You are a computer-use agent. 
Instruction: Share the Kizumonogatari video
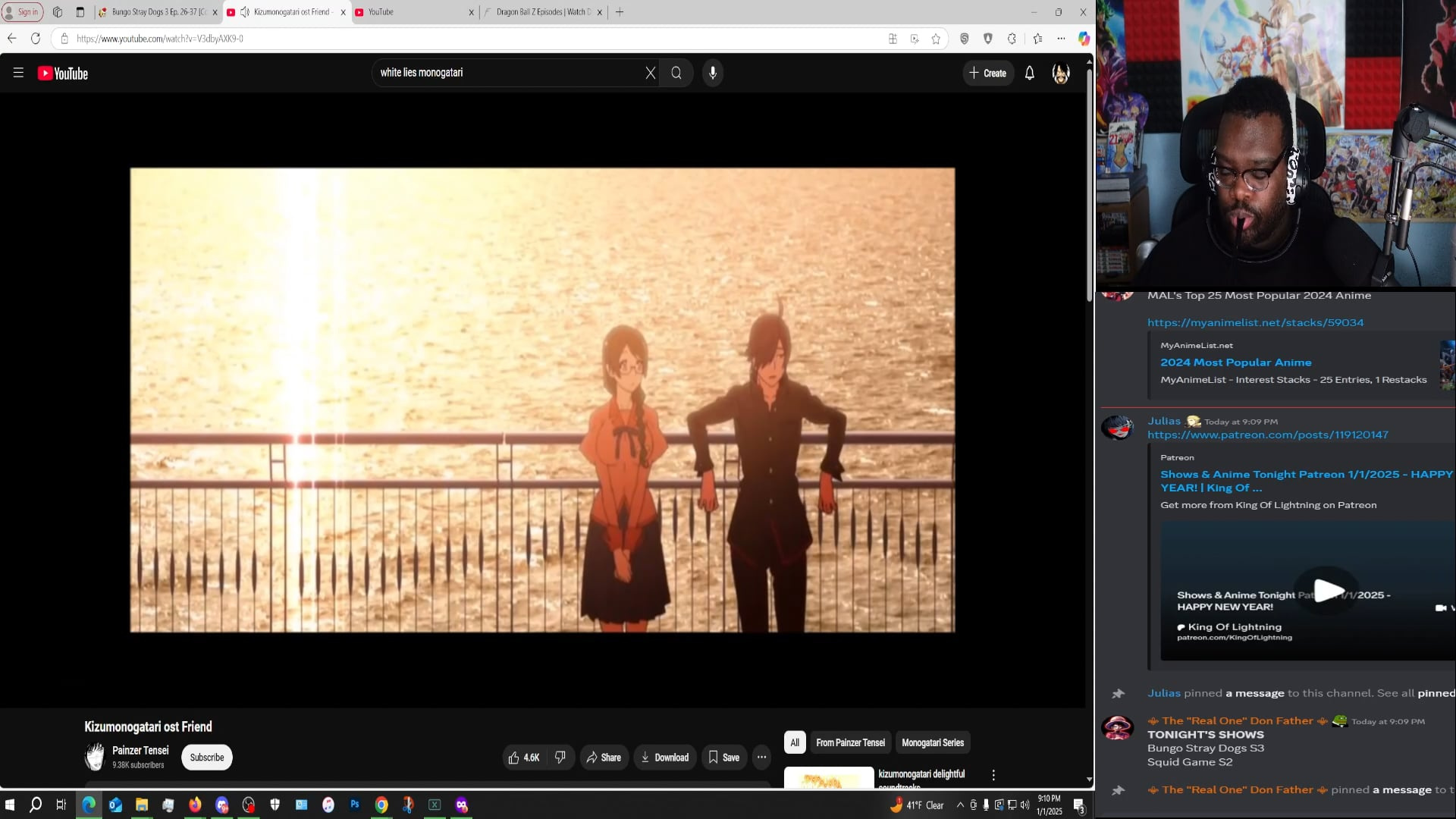tap(604, 758)
